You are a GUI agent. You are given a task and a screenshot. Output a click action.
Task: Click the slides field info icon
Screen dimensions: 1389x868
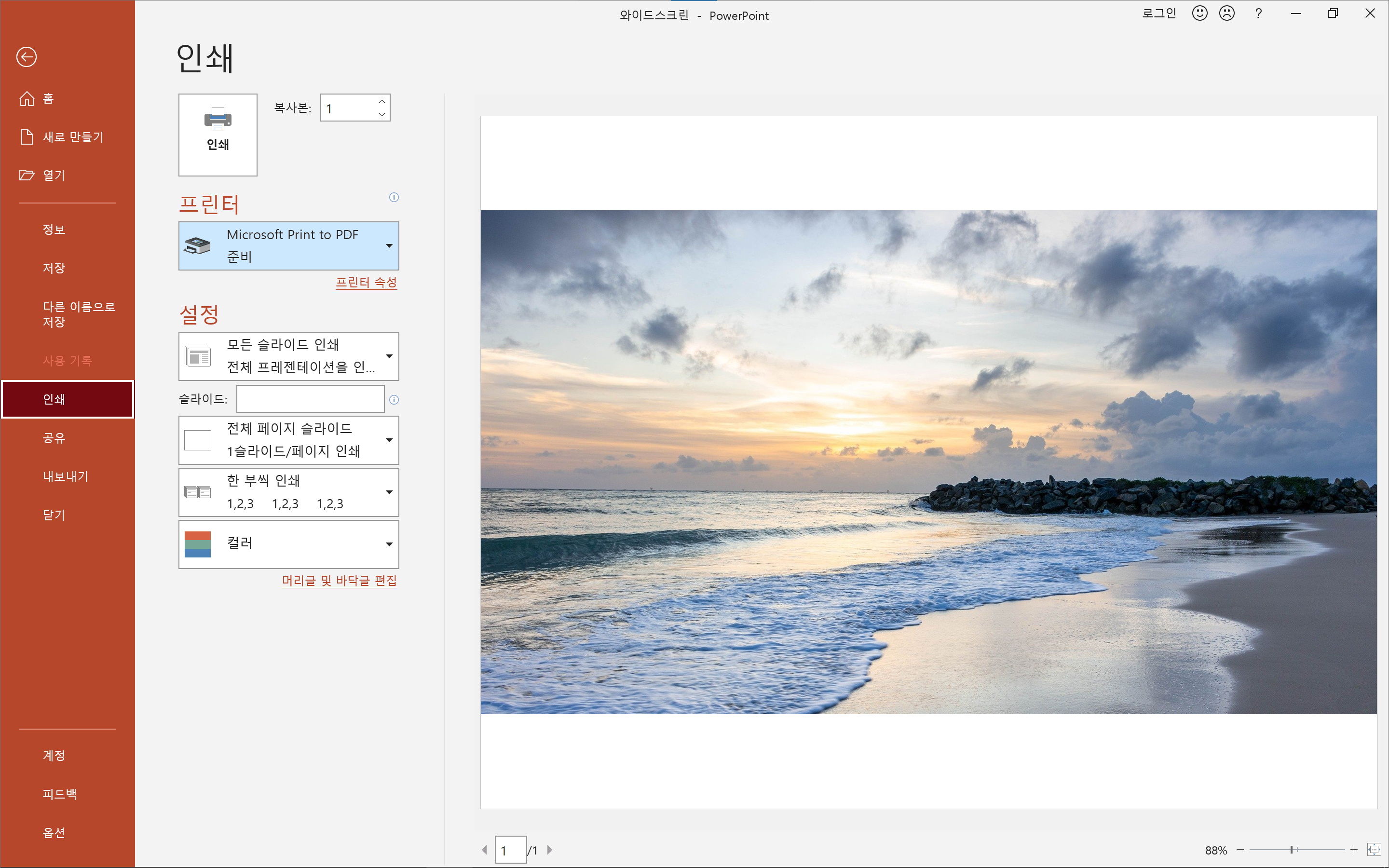(394, 400)
